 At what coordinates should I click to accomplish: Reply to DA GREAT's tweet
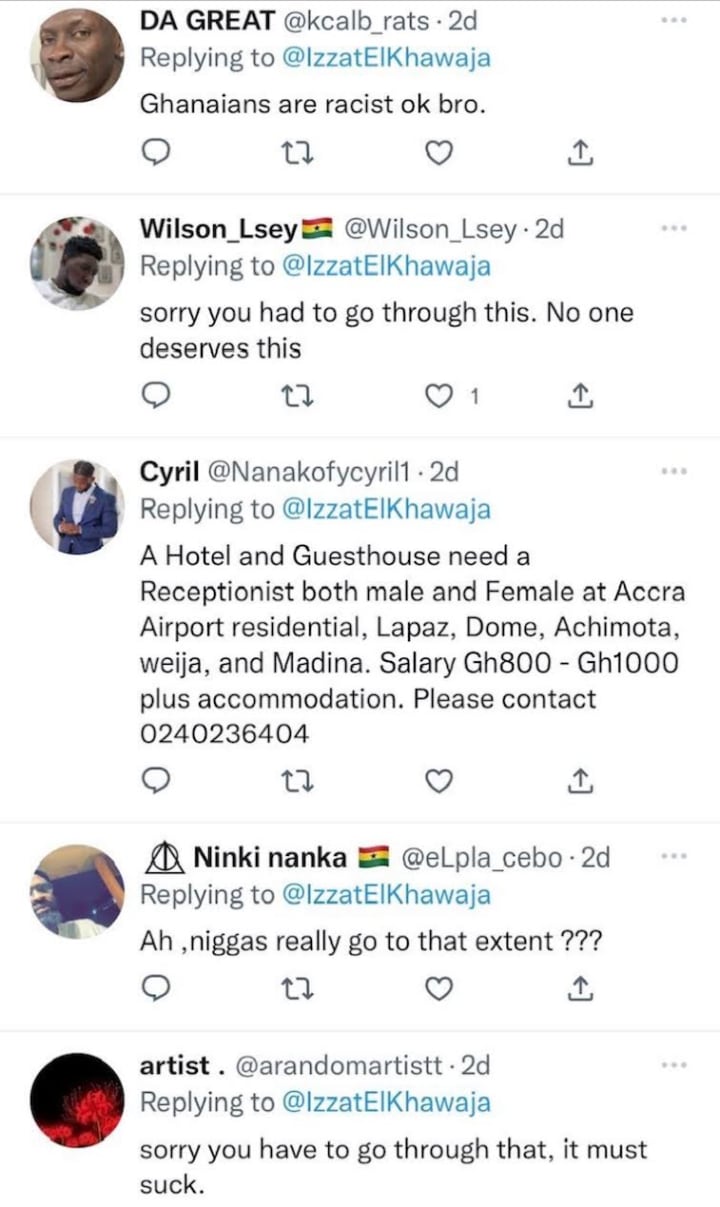156,152
